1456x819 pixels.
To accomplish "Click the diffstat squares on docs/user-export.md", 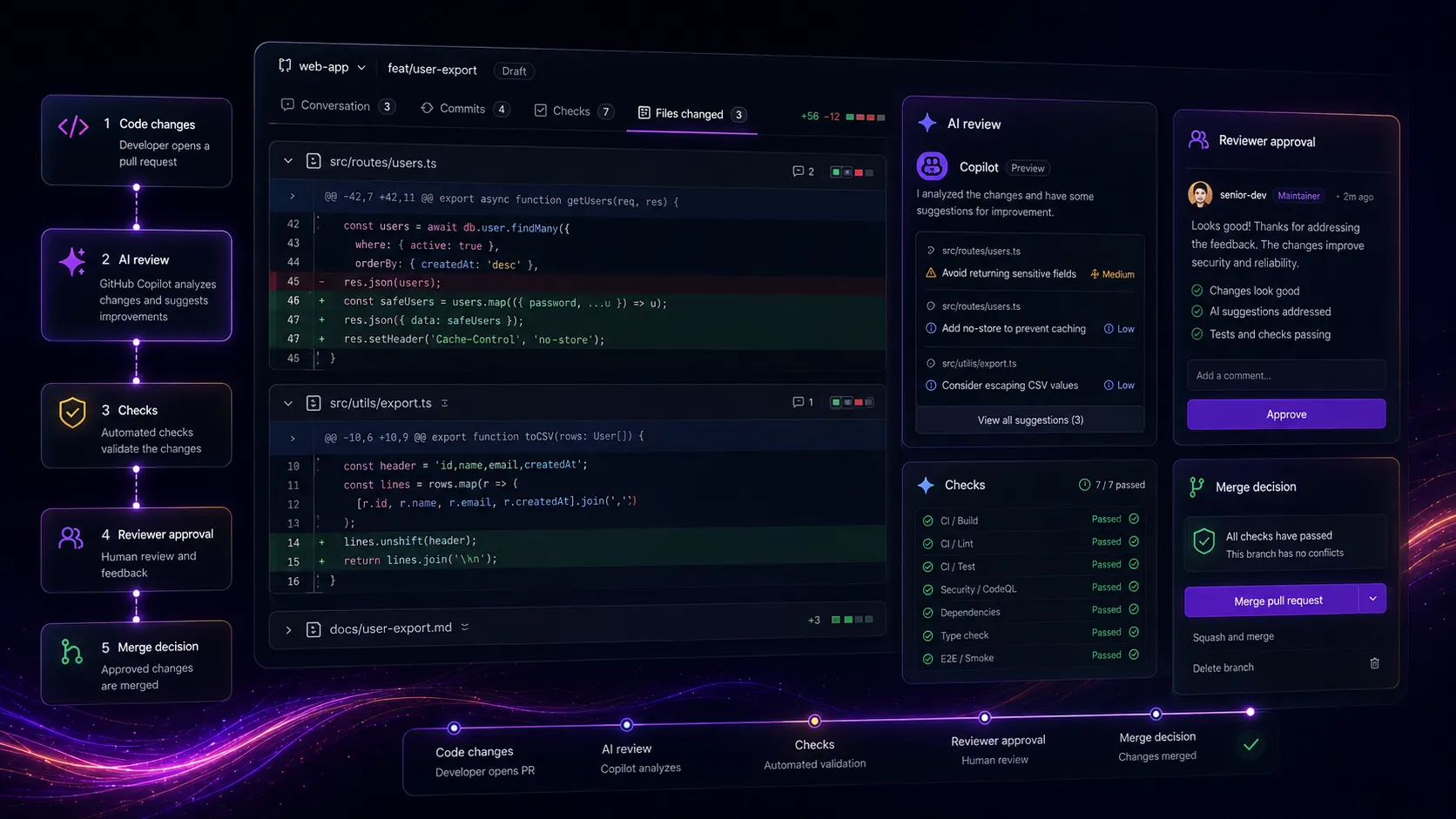I will [853, 620].
